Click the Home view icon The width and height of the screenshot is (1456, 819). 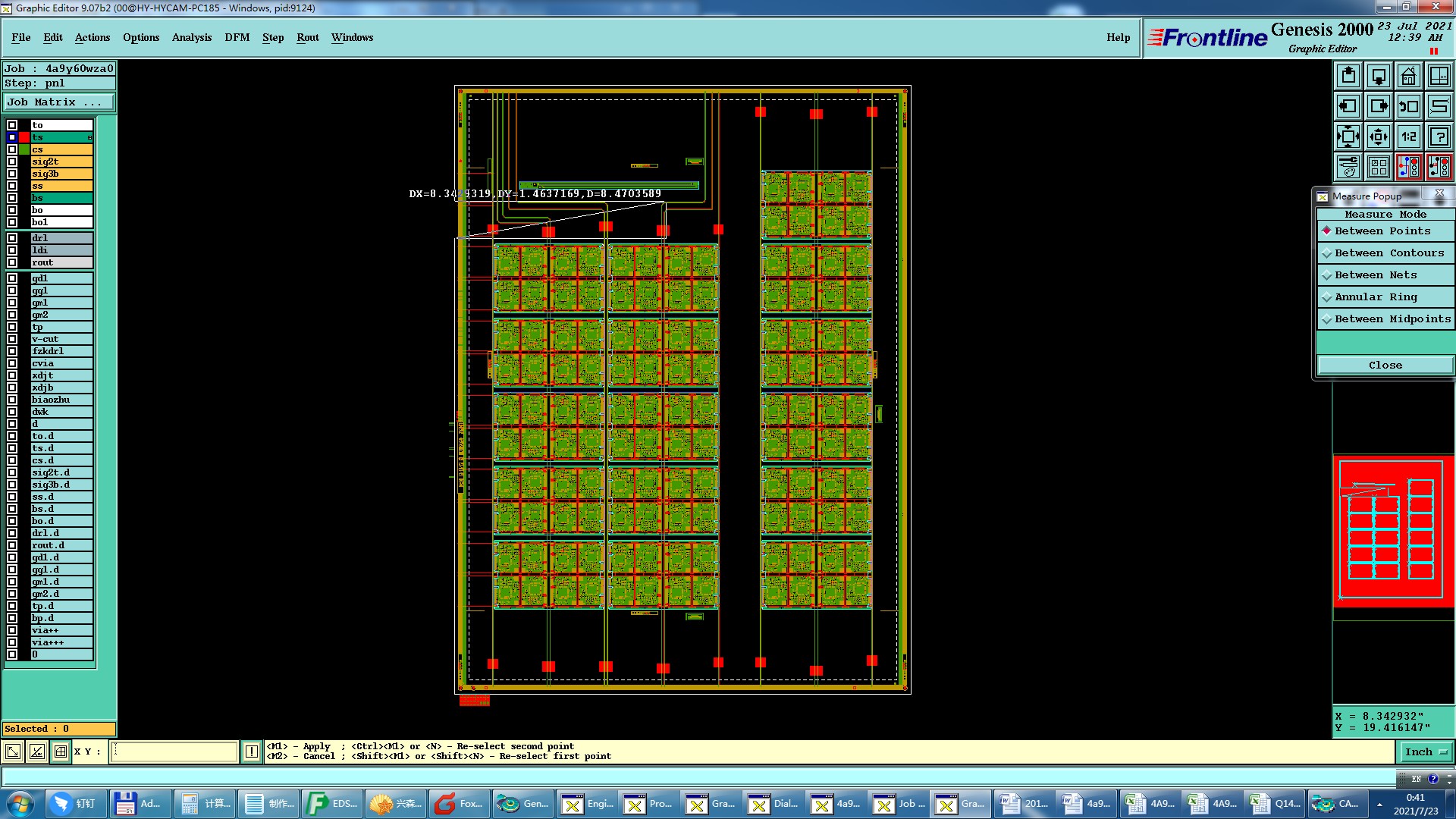point(1408,76)
